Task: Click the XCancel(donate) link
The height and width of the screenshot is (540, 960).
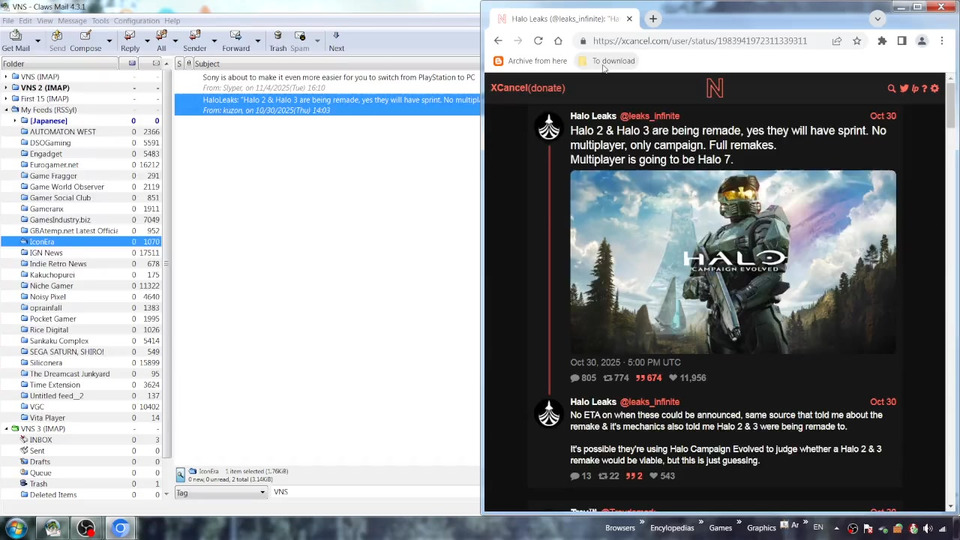Action: pyautogui.click(x=528, y=88)
